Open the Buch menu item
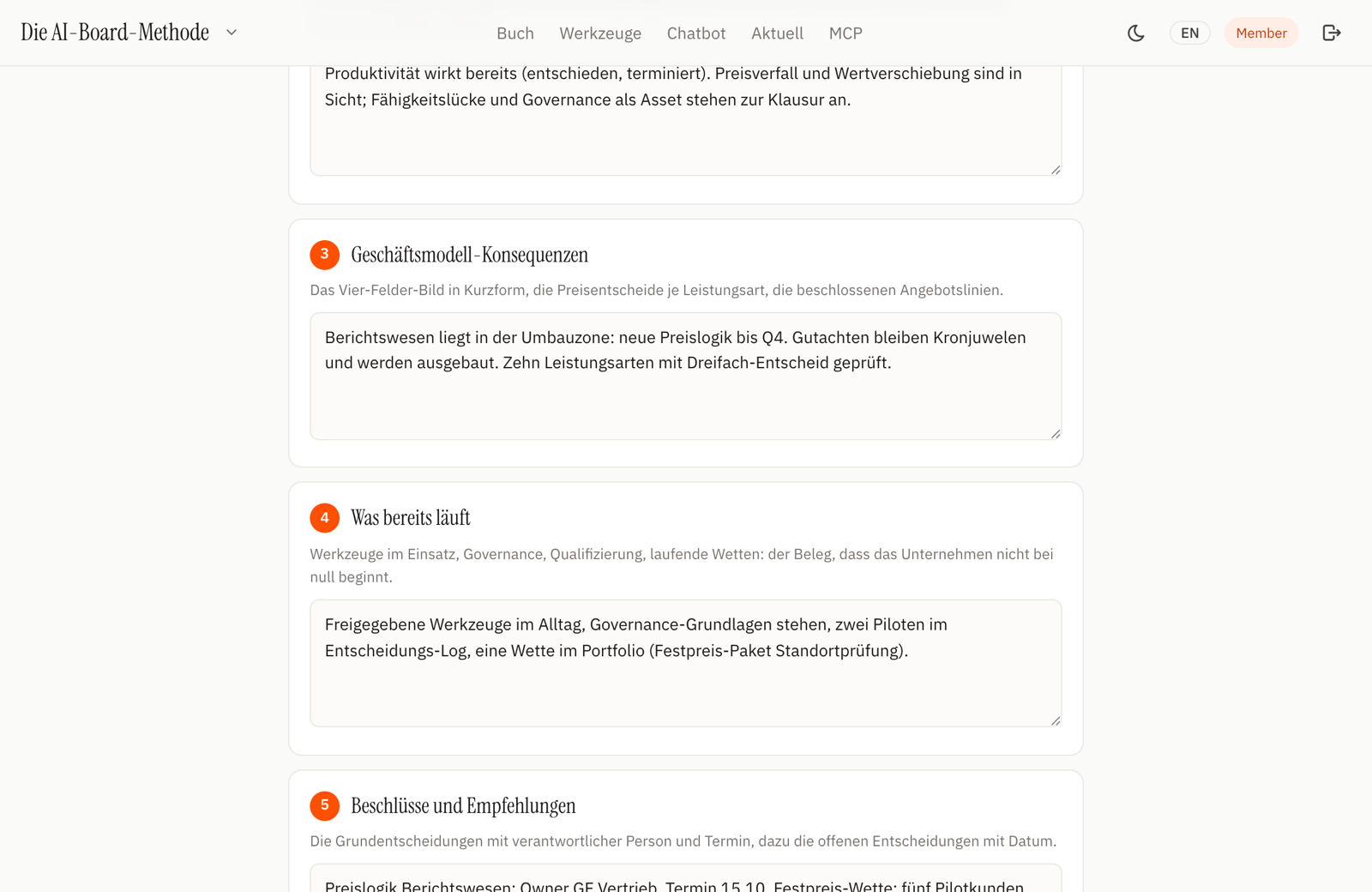 (x=515, y=33)
